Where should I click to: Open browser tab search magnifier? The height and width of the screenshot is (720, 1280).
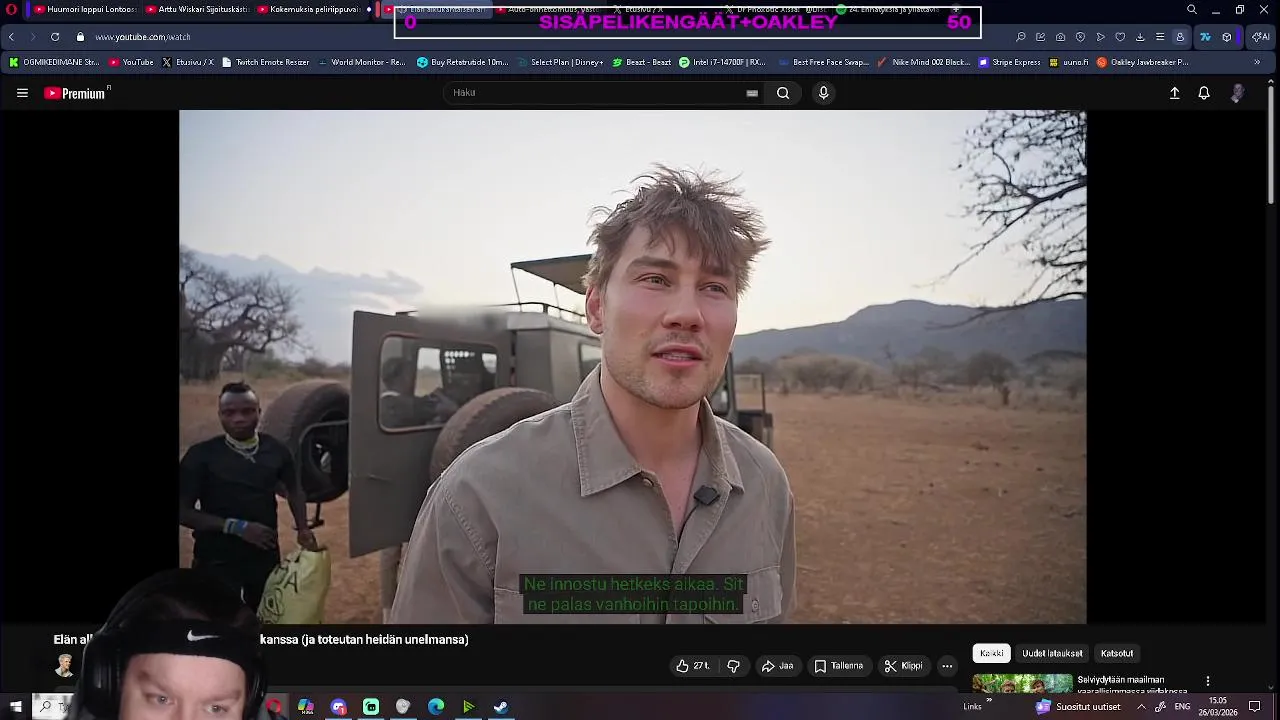[x=1192, y=9]
